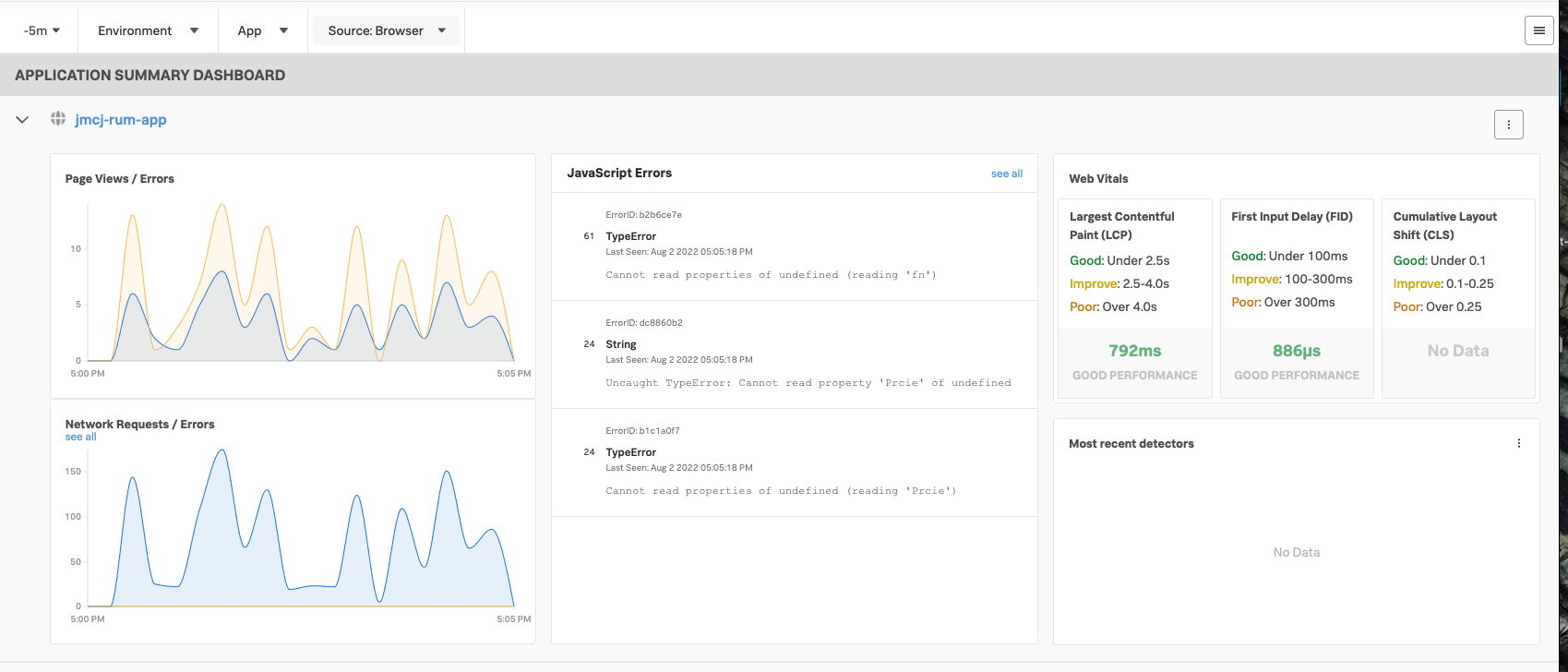Collapse the jmcj-rum-app section chevron

point(23,120)
